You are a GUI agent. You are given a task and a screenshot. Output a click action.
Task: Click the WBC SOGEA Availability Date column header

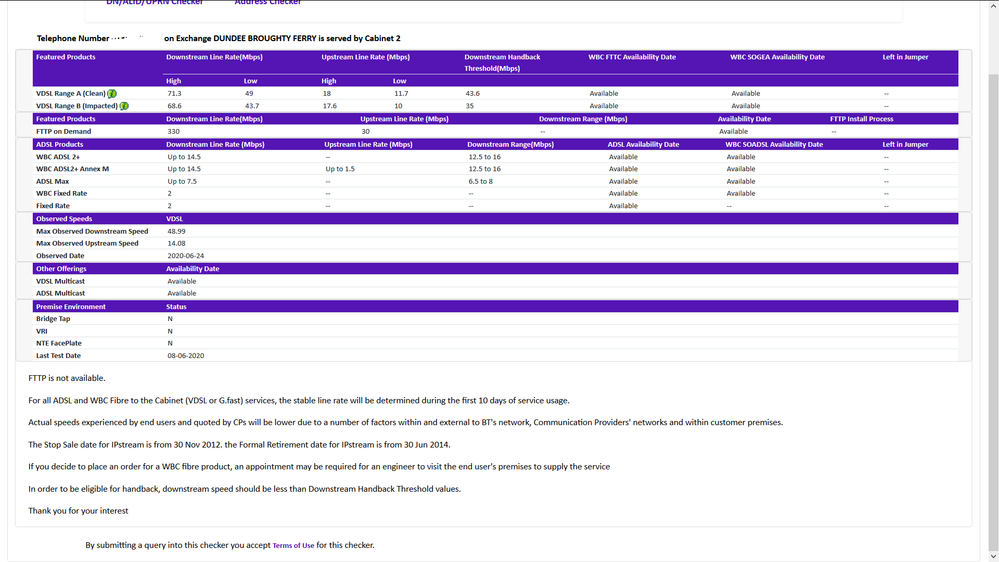(x=777, y=57)
